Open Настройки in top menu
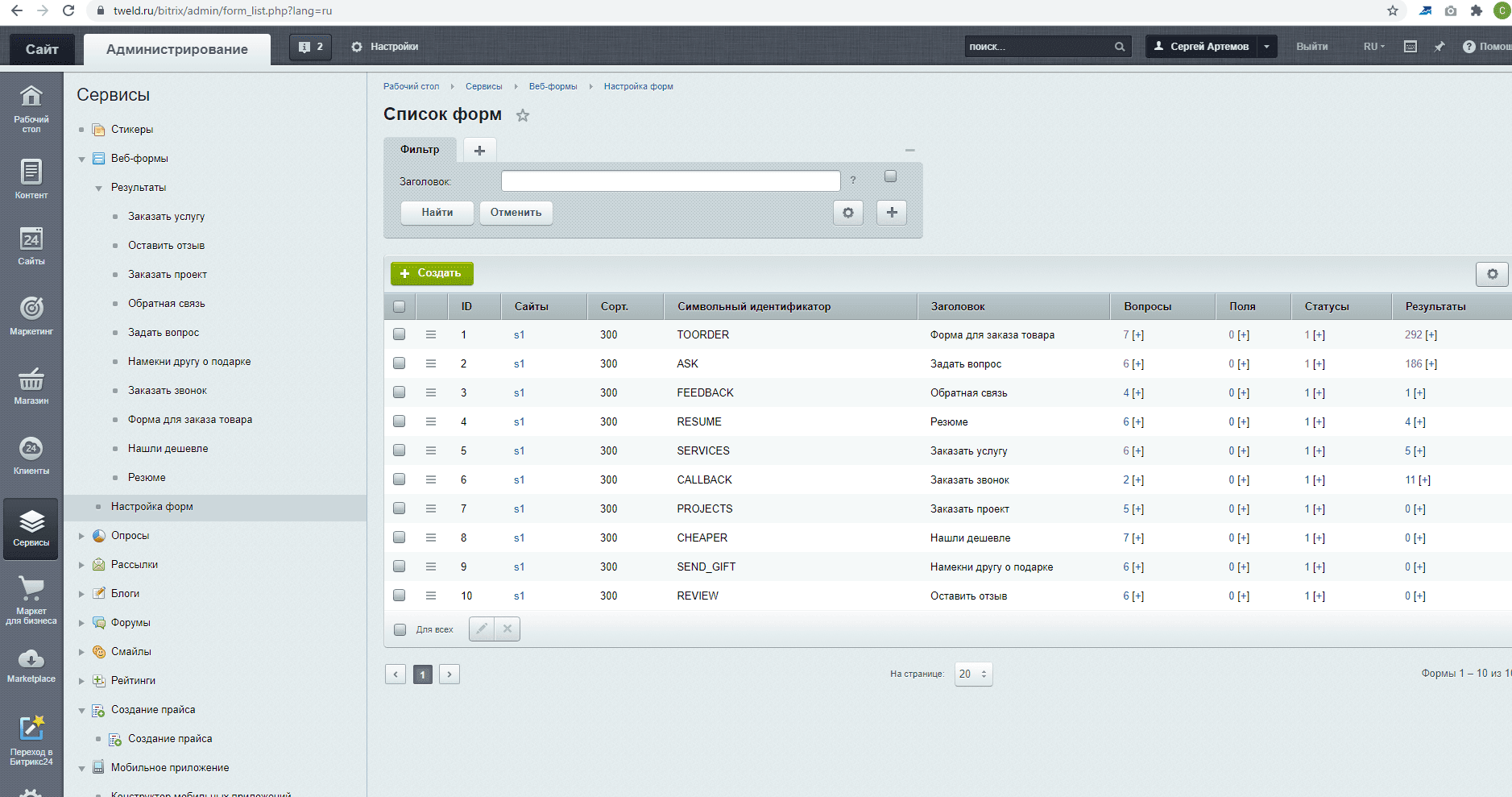The height and width of the screenshot is (797, 1512). click(385, 47)
